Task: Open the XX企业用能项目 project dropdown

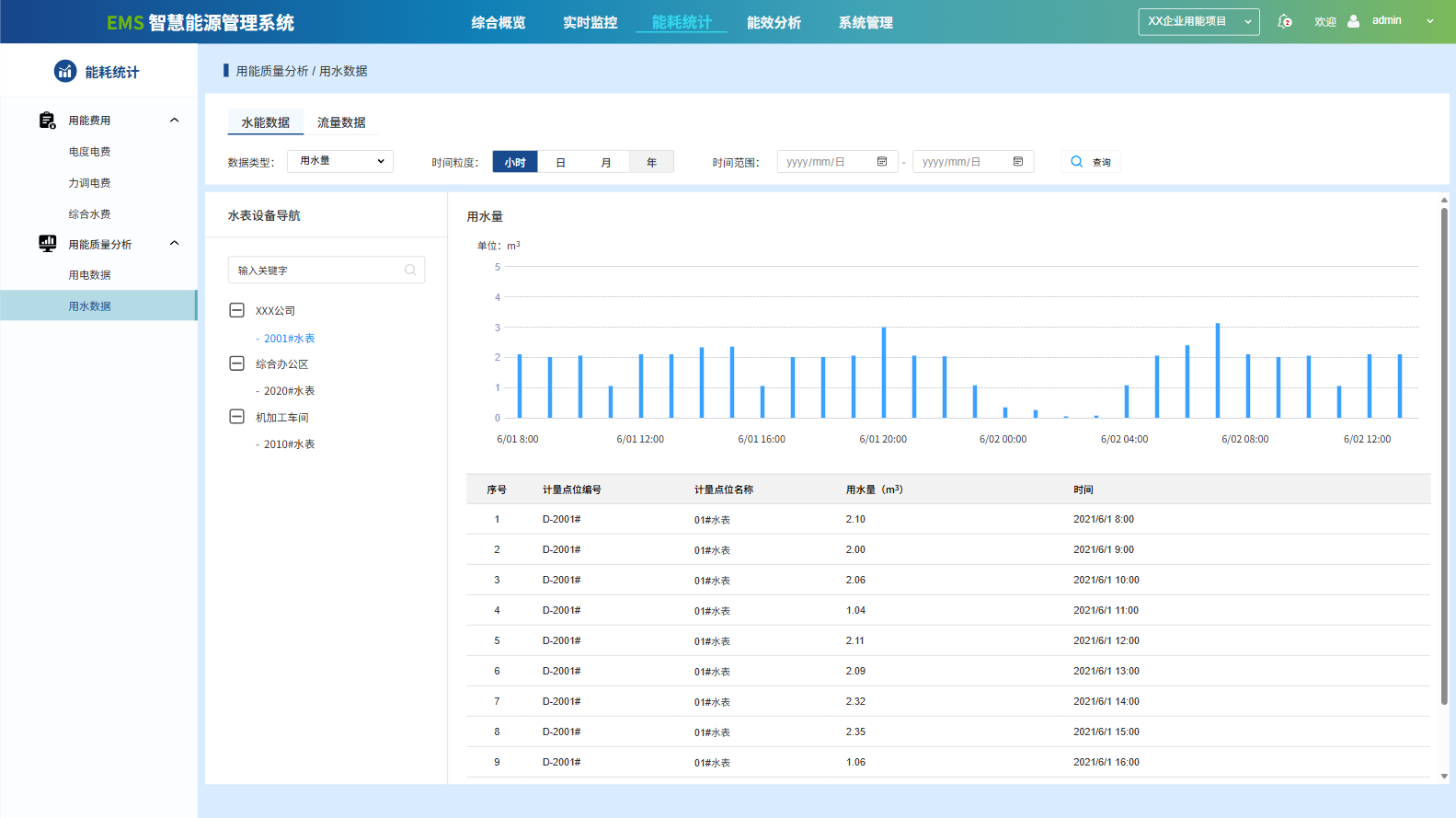Action: click(x=1198, y=22)
